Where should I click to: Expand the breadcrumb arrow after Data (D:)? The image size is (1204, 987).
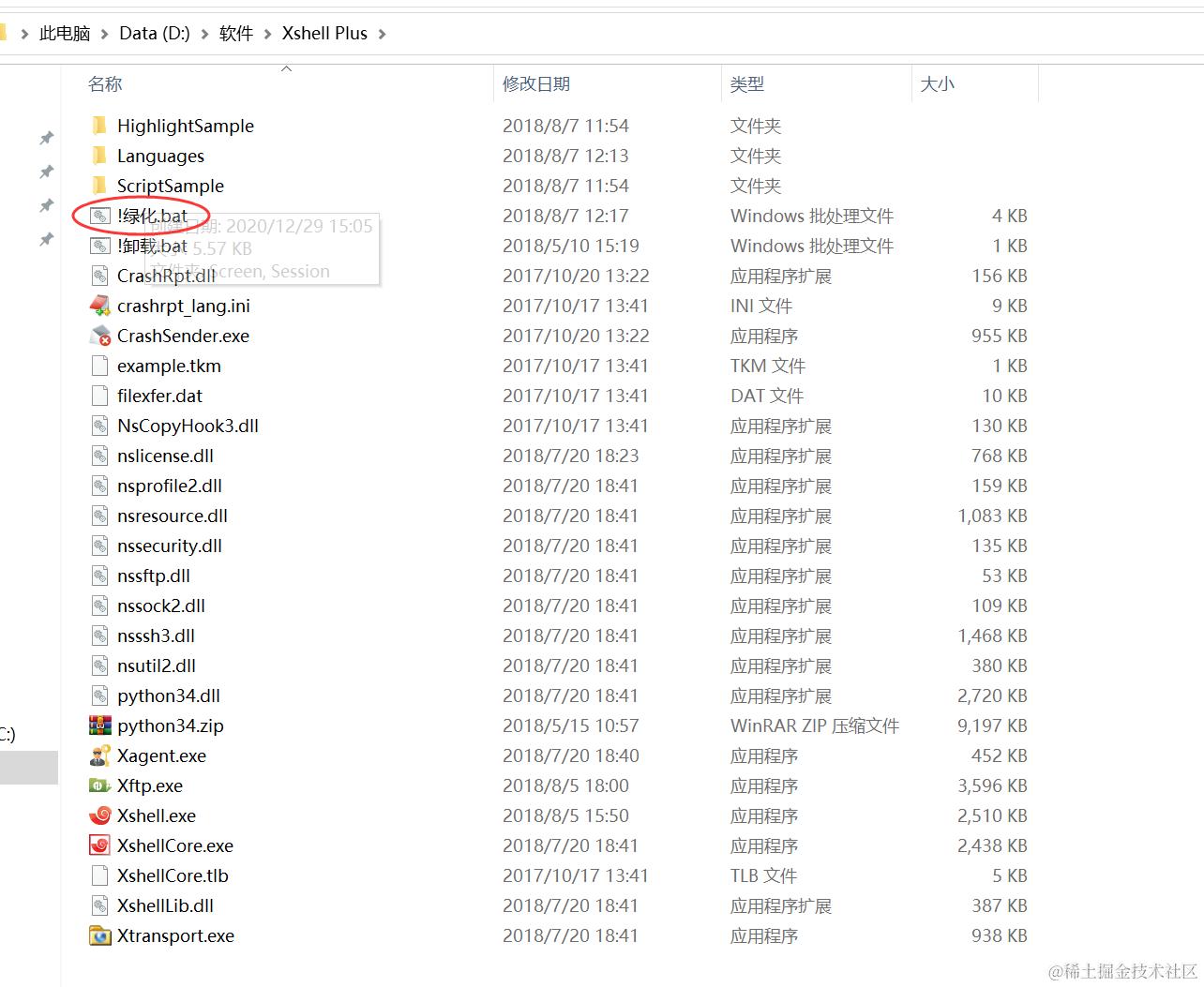tap(204, 34)
